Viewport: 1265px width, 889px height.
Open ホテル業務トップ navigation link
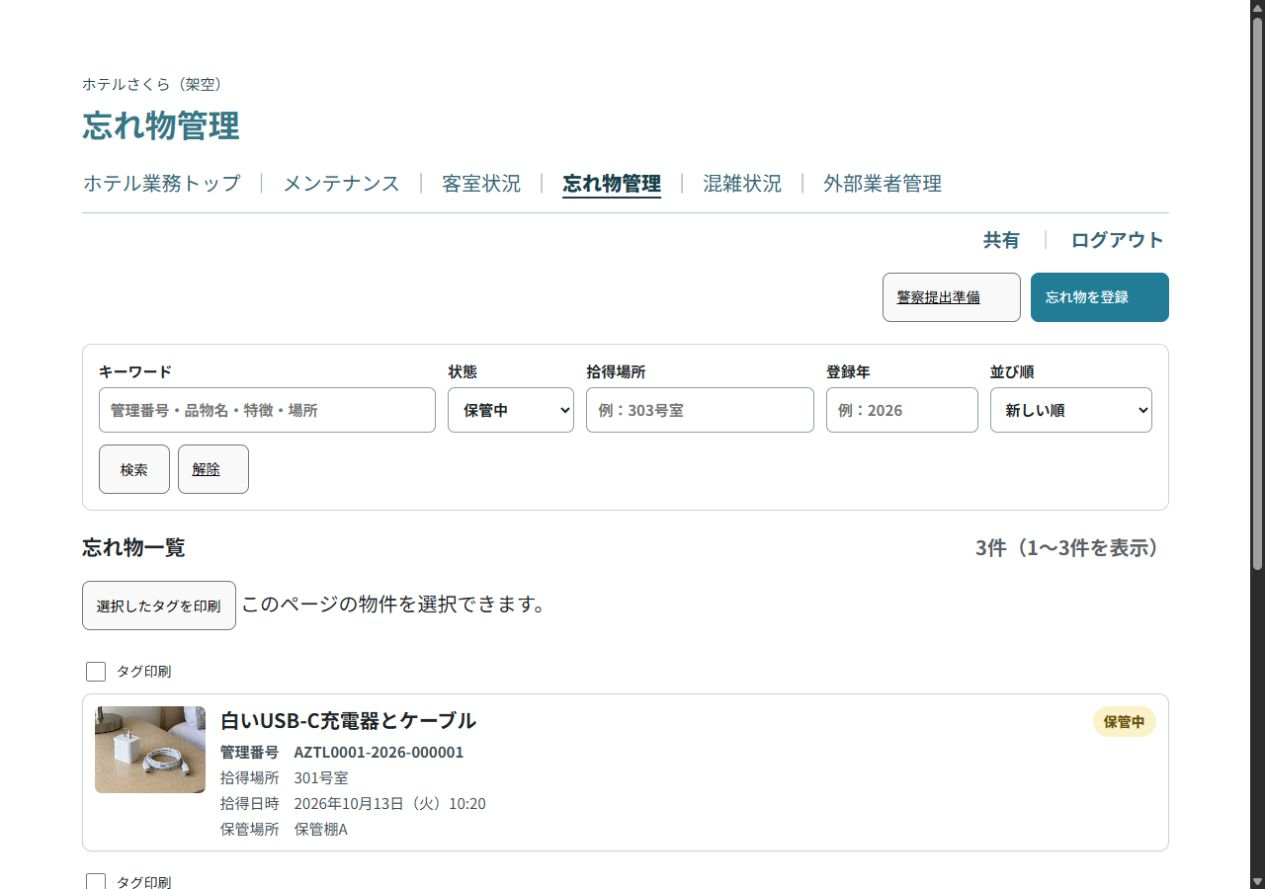point(162,184)
